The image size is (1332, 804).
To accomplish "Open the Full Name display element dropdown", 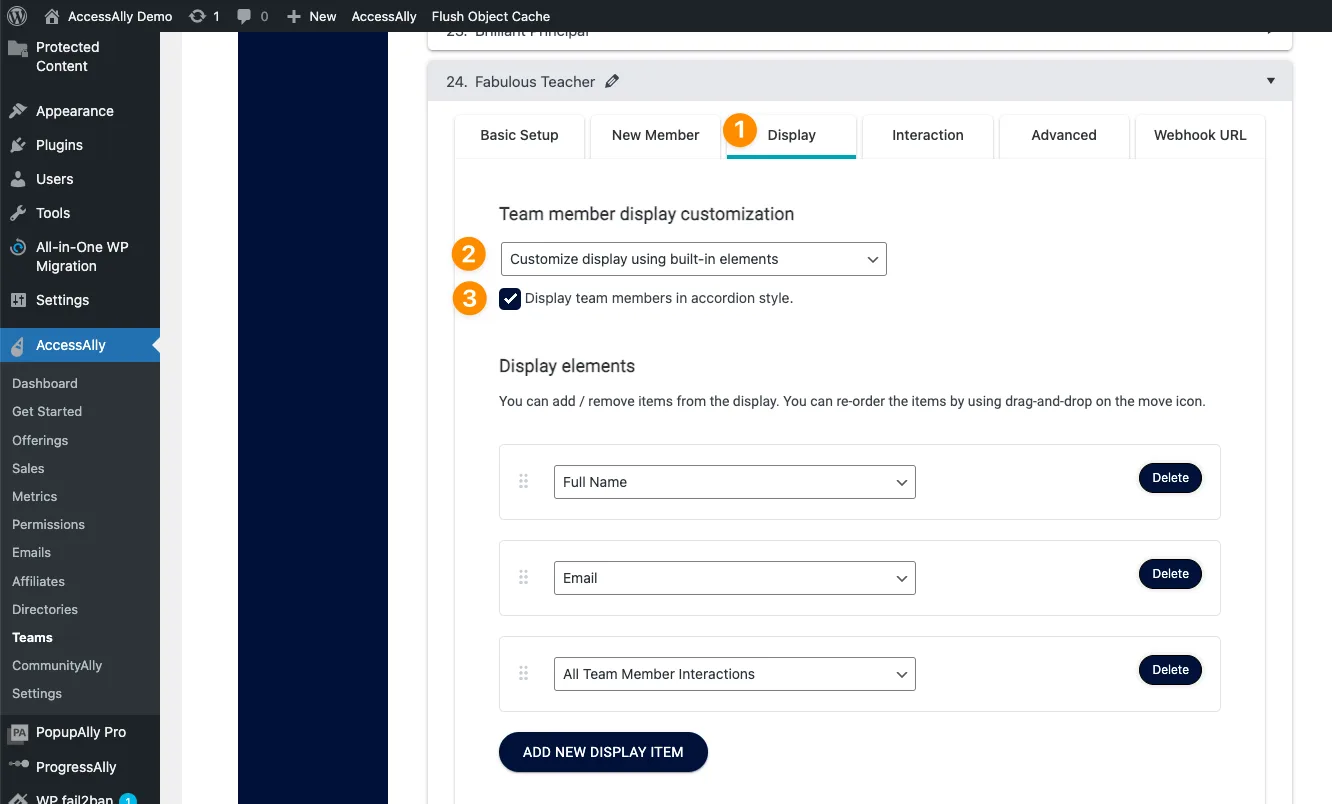I will tap(734, 482).
